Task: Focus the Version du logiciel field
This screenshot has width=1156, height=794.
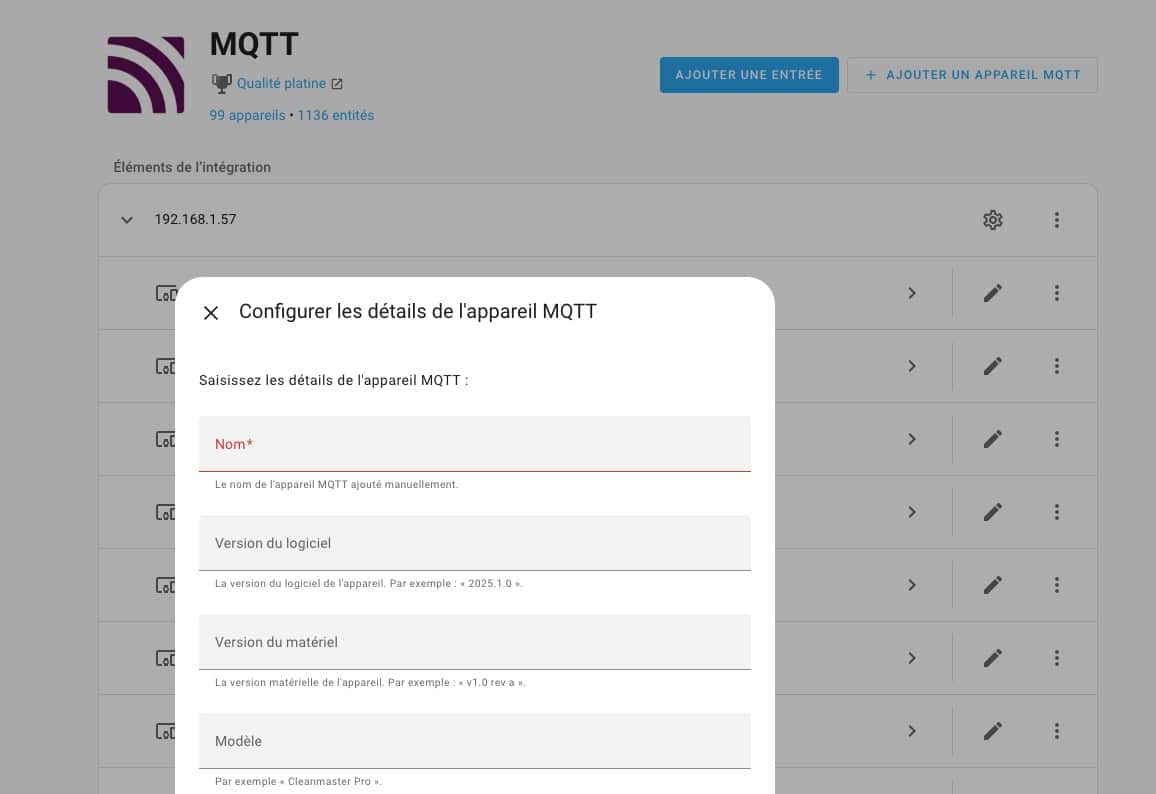Action: (x=475, y=543)
